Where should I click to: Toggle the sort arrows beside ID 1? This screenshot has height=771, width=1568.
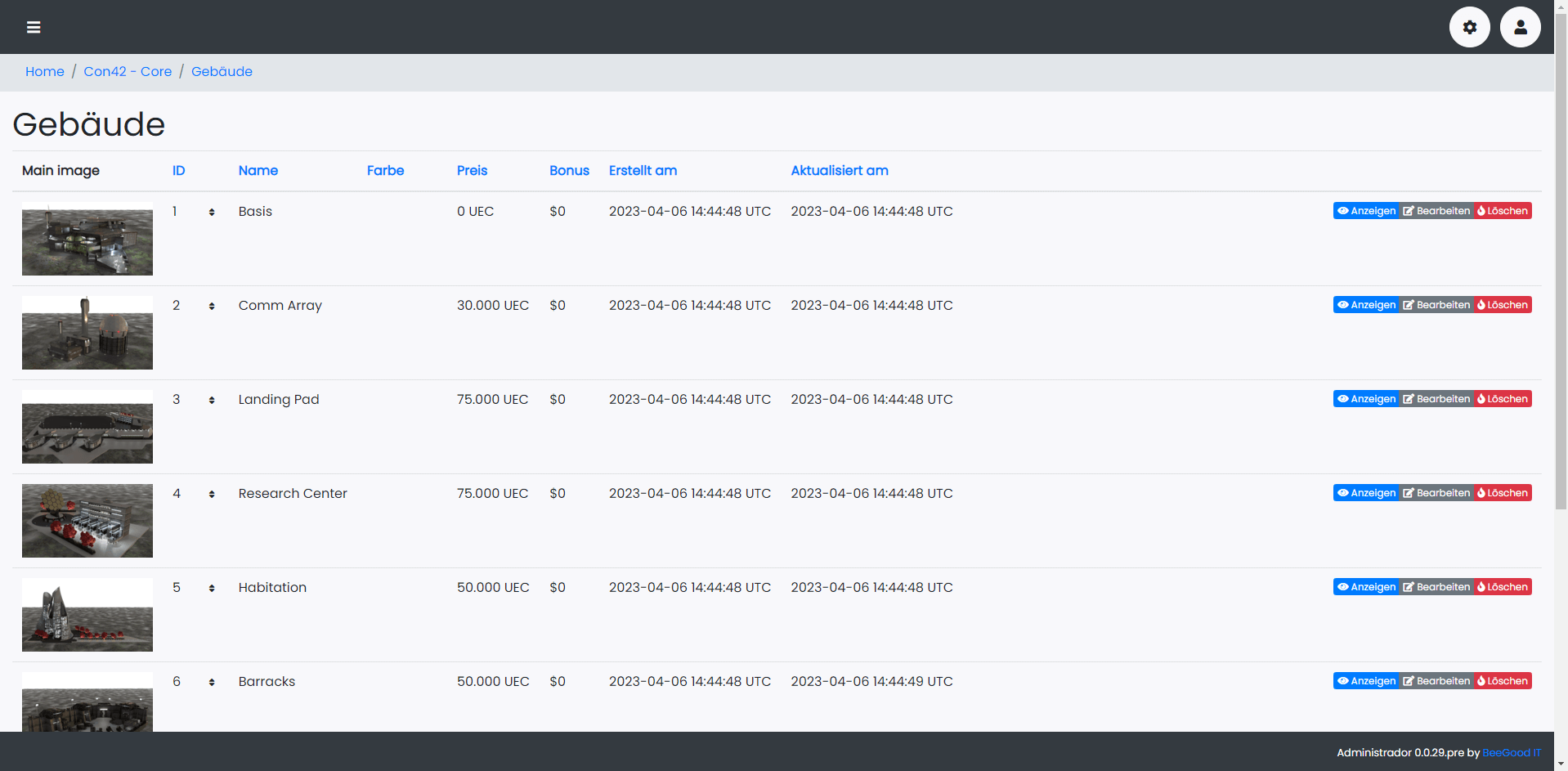212,212
